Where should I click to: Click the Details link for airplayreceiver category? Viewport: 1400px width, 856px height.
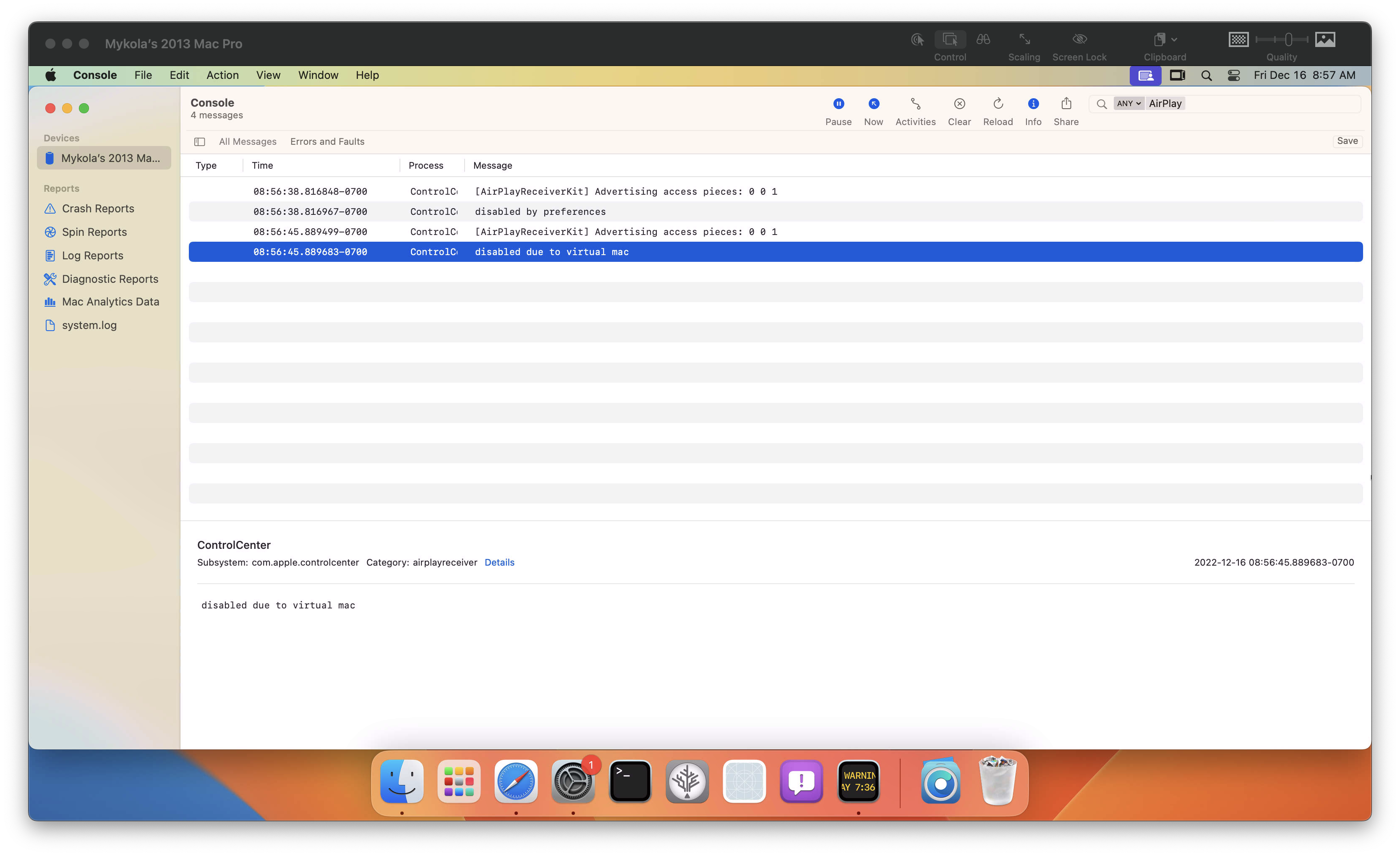(499, 562)
